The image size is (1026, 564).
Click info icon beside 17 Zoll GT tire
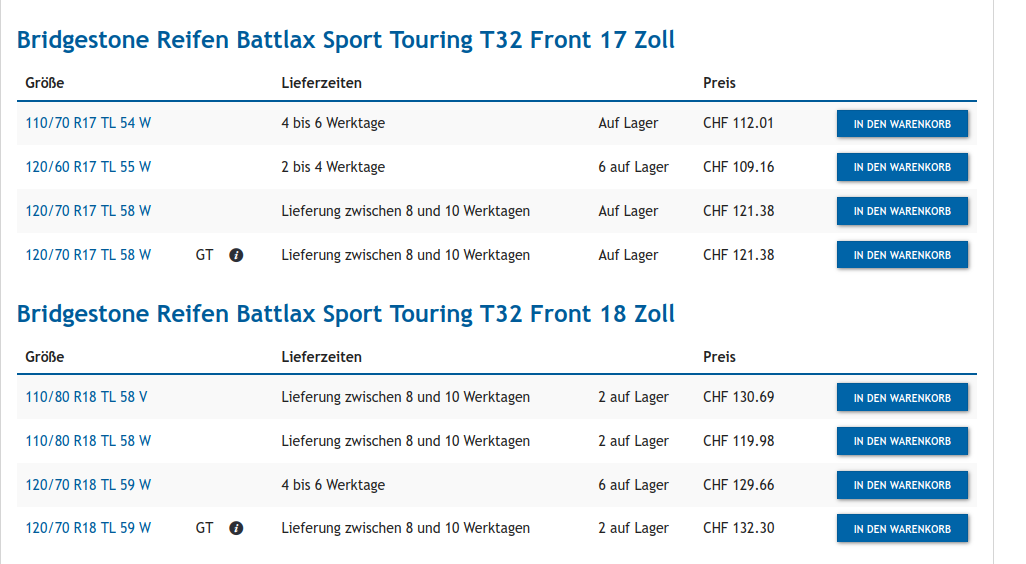click(236, 255)
